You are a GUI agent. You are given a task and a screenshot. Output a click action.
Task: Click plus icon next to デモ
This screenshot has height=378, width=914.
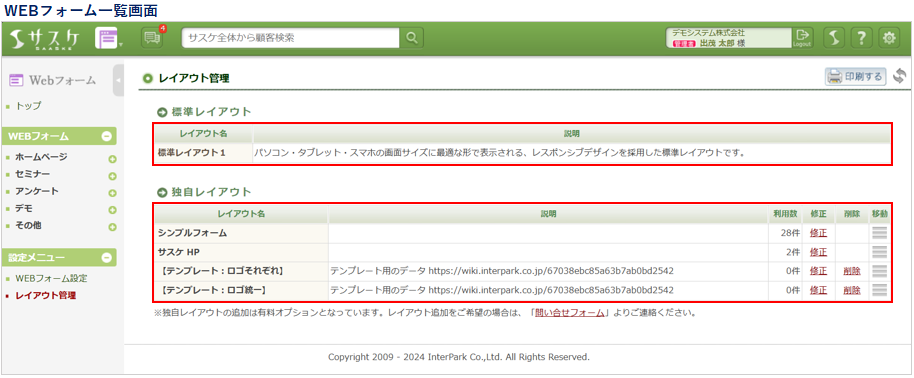point(113,210)
